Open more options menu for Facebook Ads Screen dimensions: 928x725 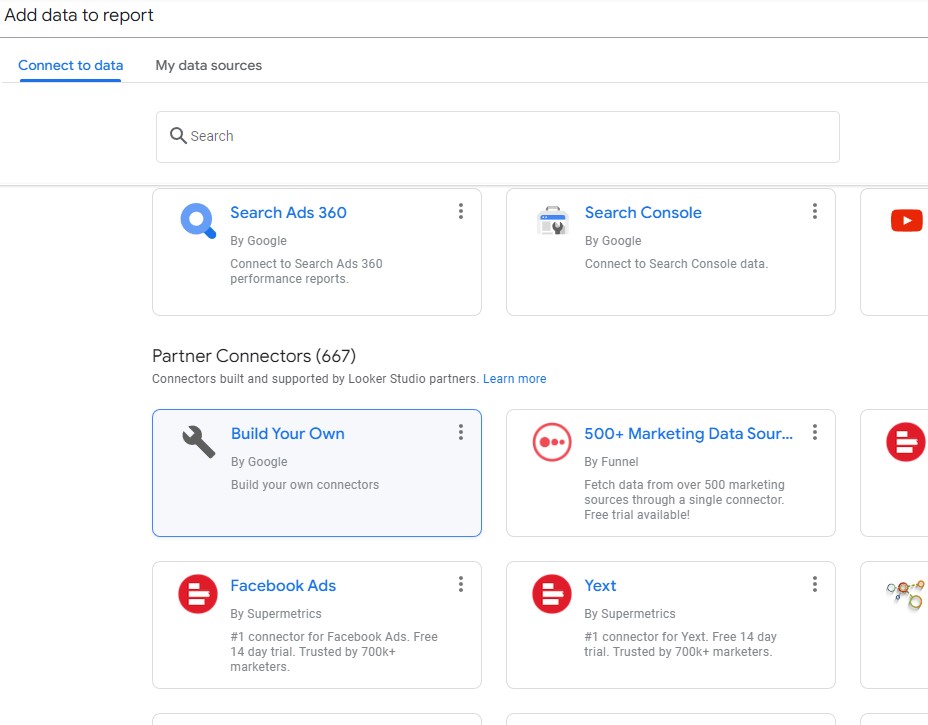461,584
